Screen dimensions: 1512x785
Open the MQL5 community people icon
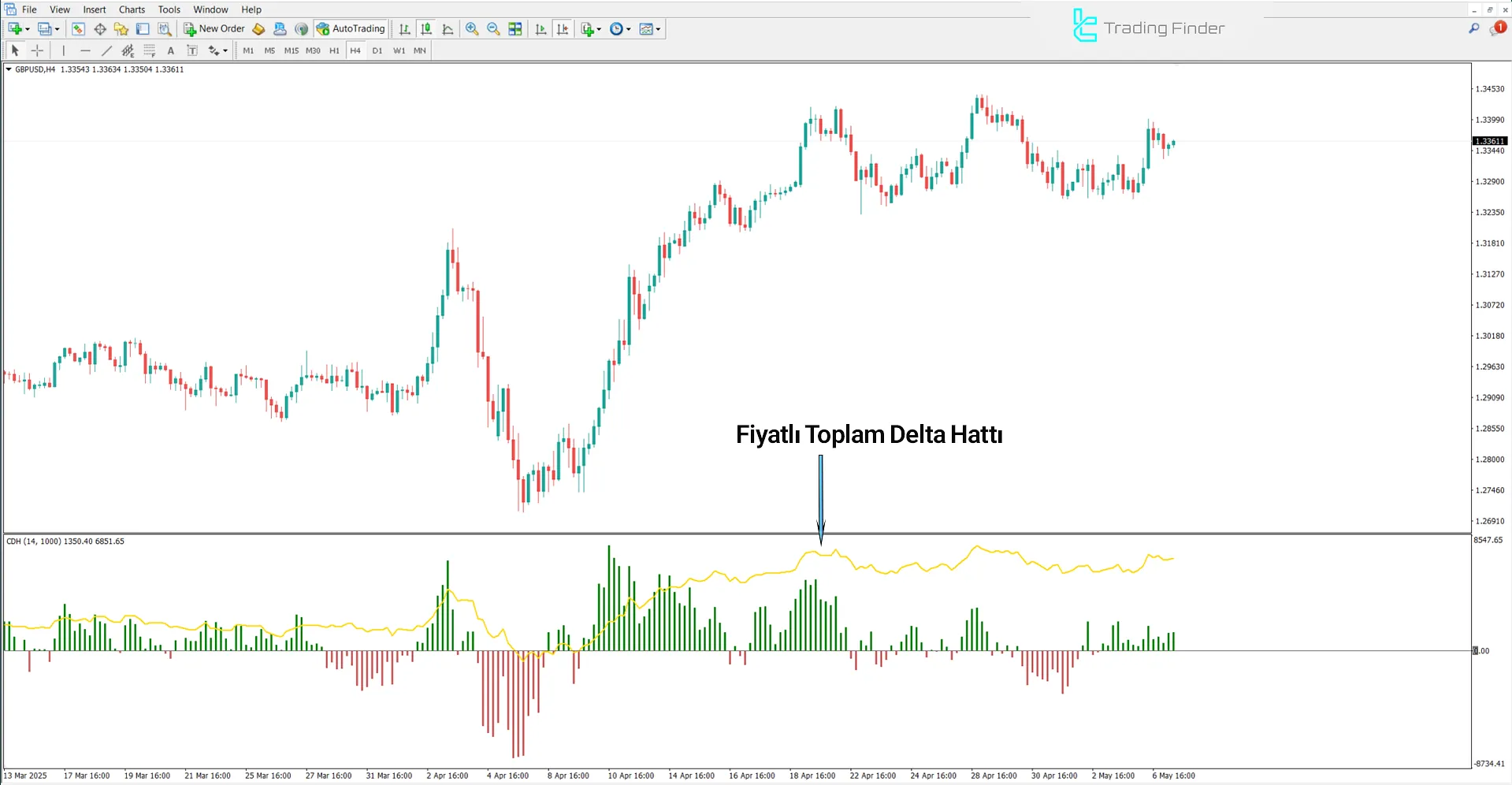280,29
